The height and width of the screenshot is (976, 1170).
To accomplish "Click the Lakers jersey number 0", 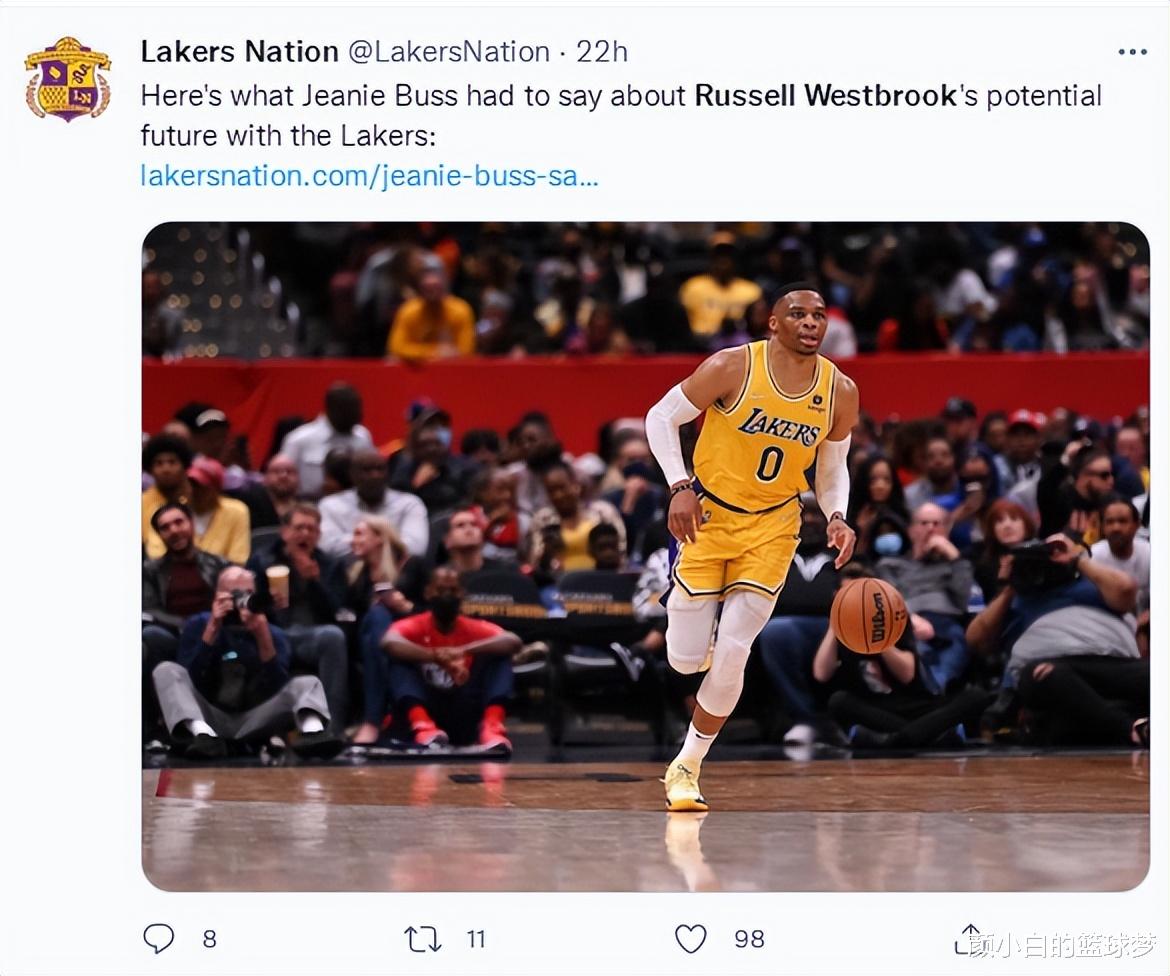I will tap(769, 463).
